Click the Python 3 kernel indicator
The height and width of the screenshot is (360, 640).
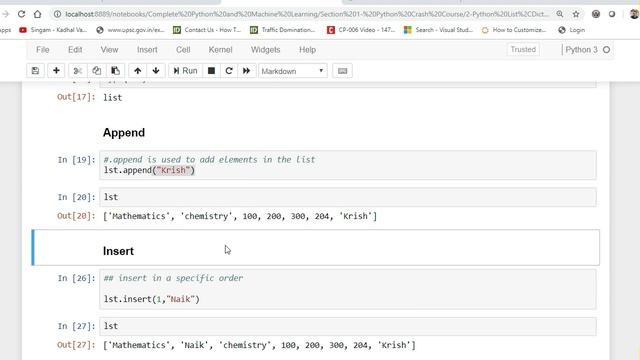click(x=581, y=50)
